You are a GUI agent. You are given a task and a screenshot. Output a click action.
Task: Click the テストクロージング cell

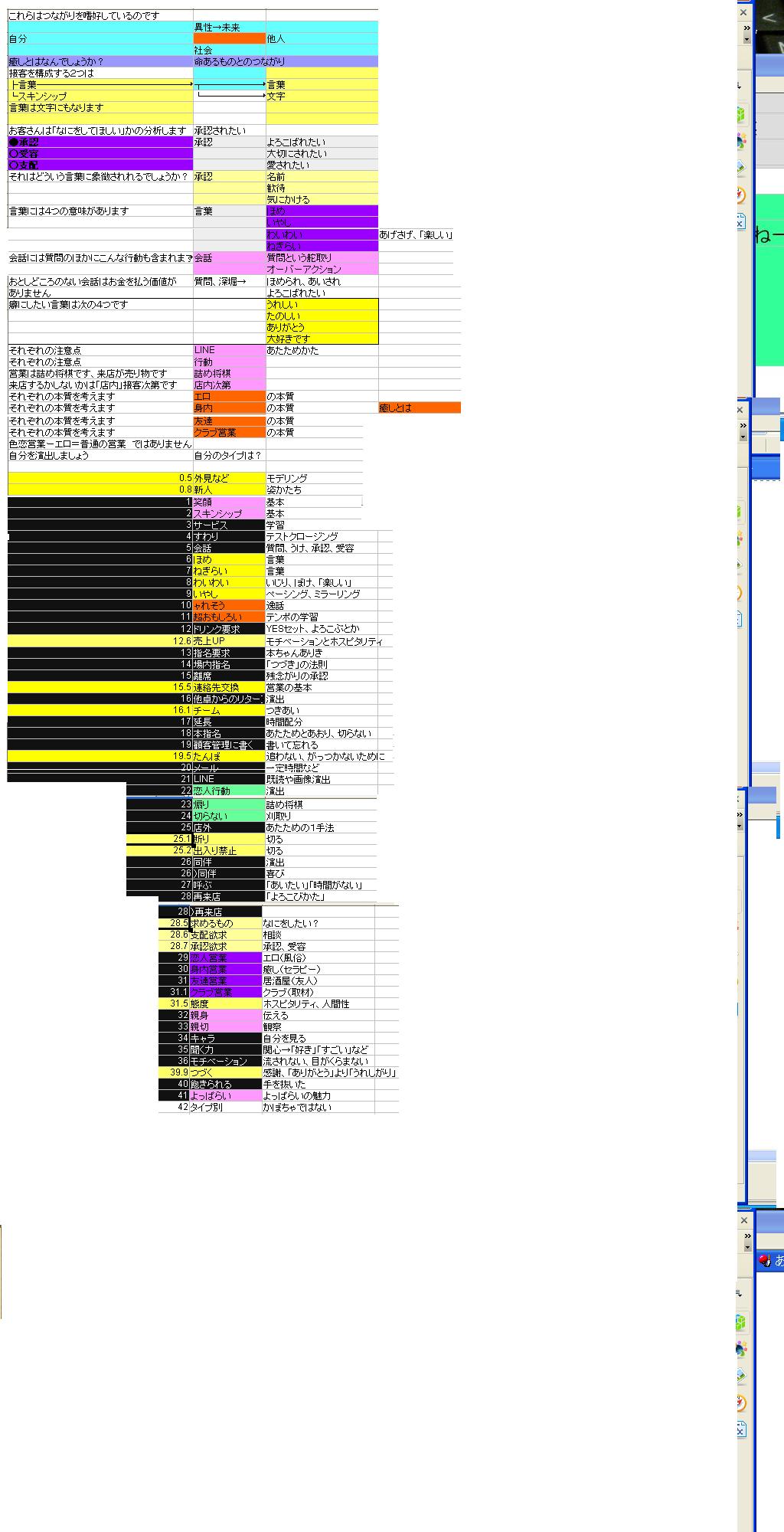point(322,536)
